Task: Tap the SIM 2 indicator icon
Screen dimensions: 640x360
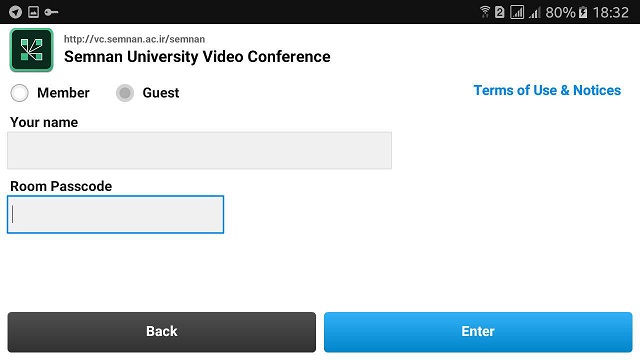Action: click(x=500, y=12)
